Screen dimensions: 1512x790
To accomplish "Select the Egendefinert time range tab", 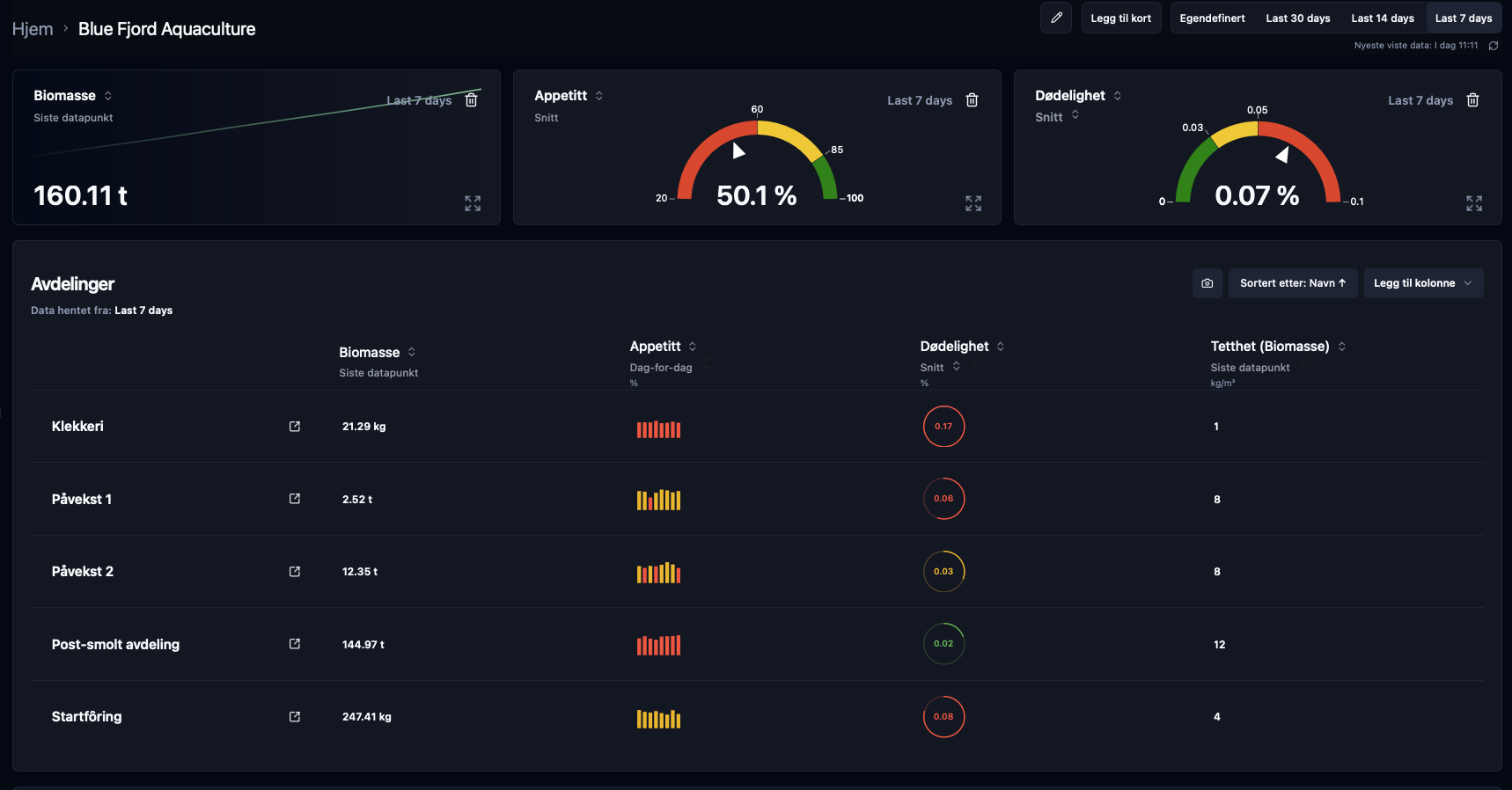I will point(1212,18).
